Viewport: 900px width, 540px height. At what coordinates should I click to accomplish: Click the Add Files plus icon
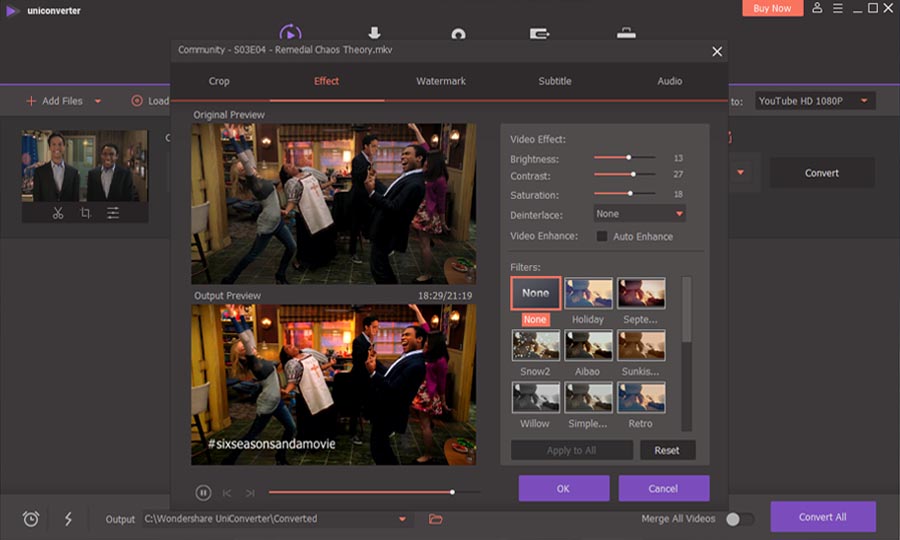(31, 101)
